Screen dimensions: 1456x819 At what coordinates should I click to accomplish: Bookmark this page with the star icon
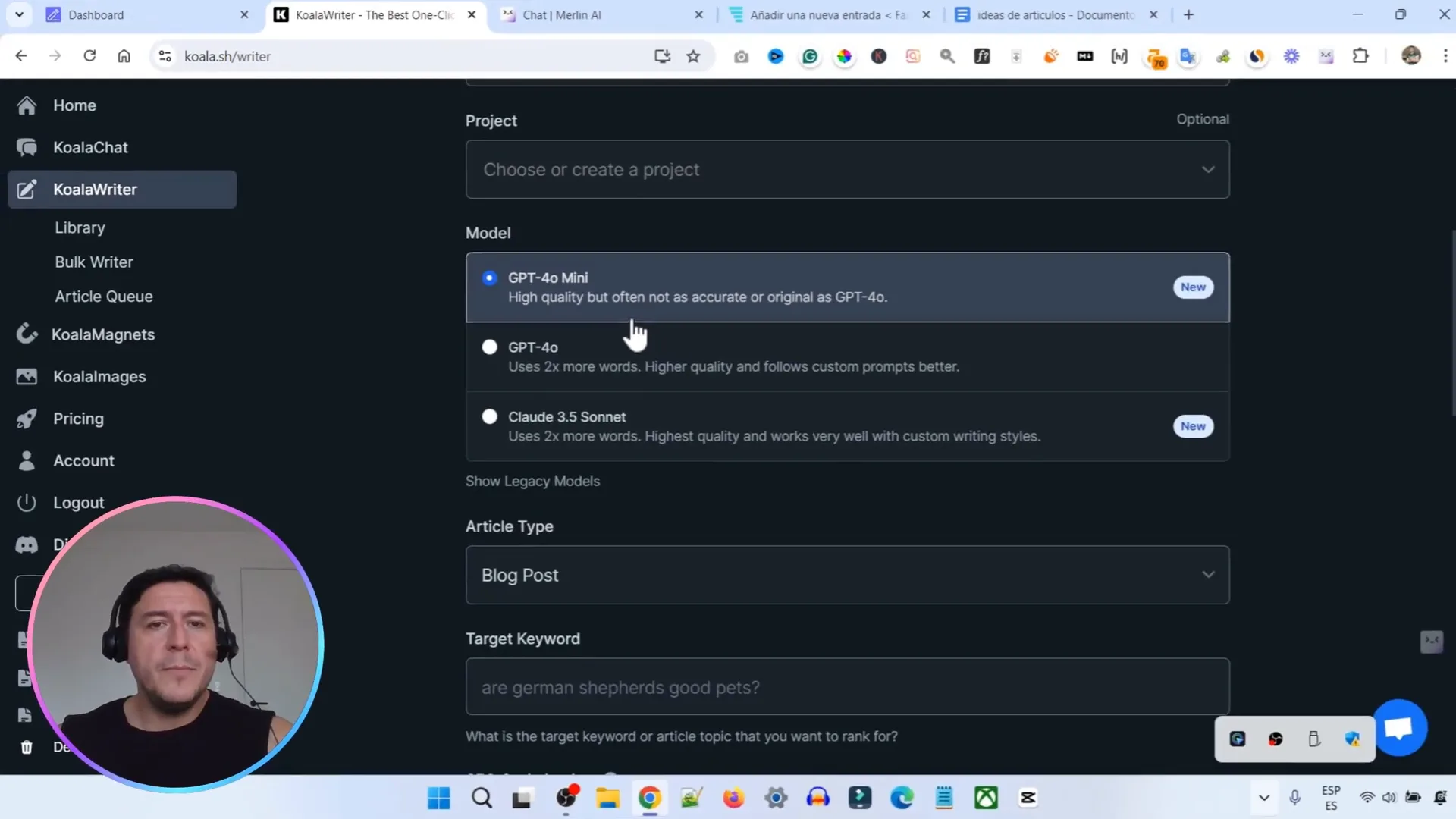(x=693, y=56)
